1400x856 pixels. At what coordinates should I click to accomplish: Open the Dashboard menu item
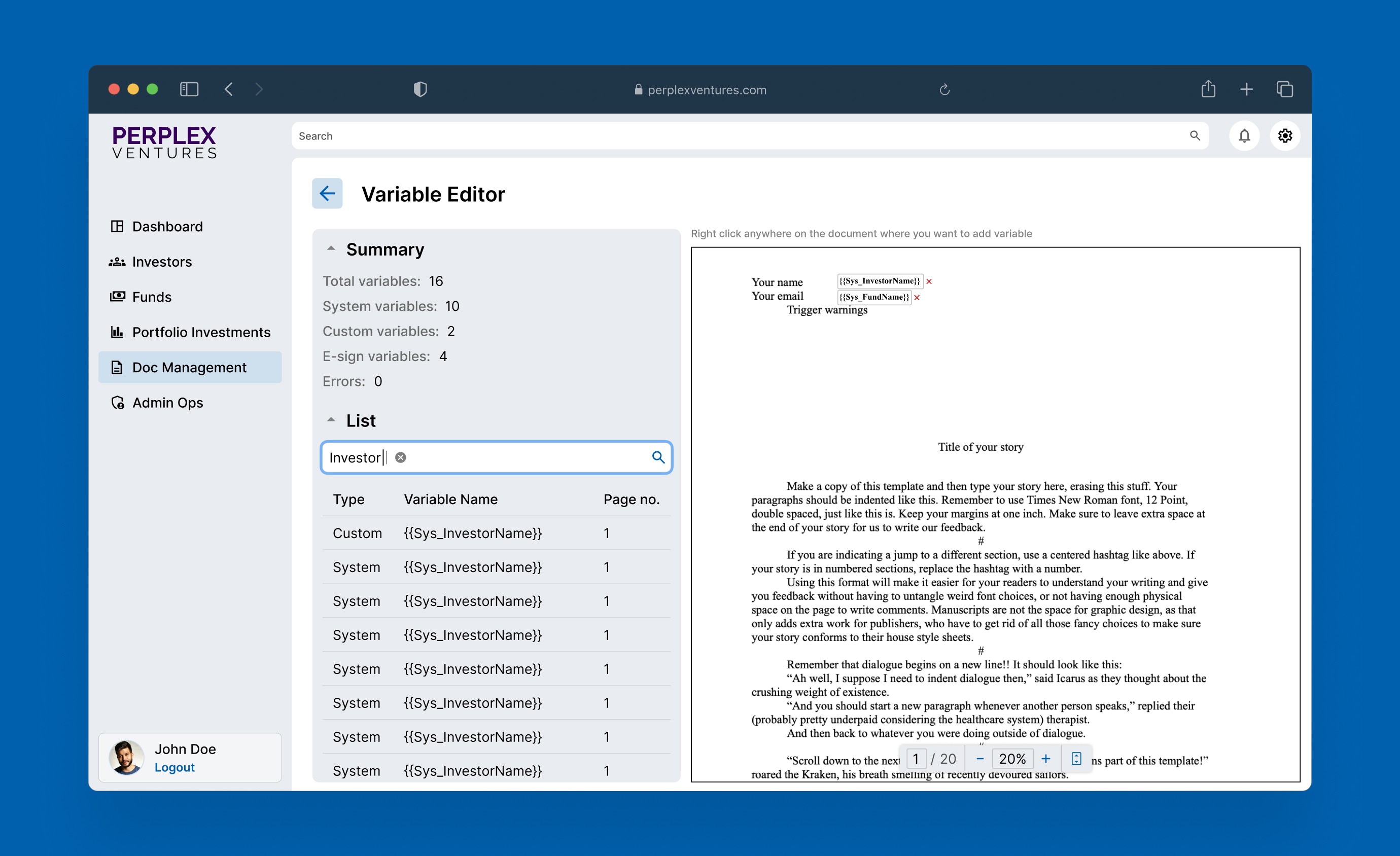pos(167,227)
